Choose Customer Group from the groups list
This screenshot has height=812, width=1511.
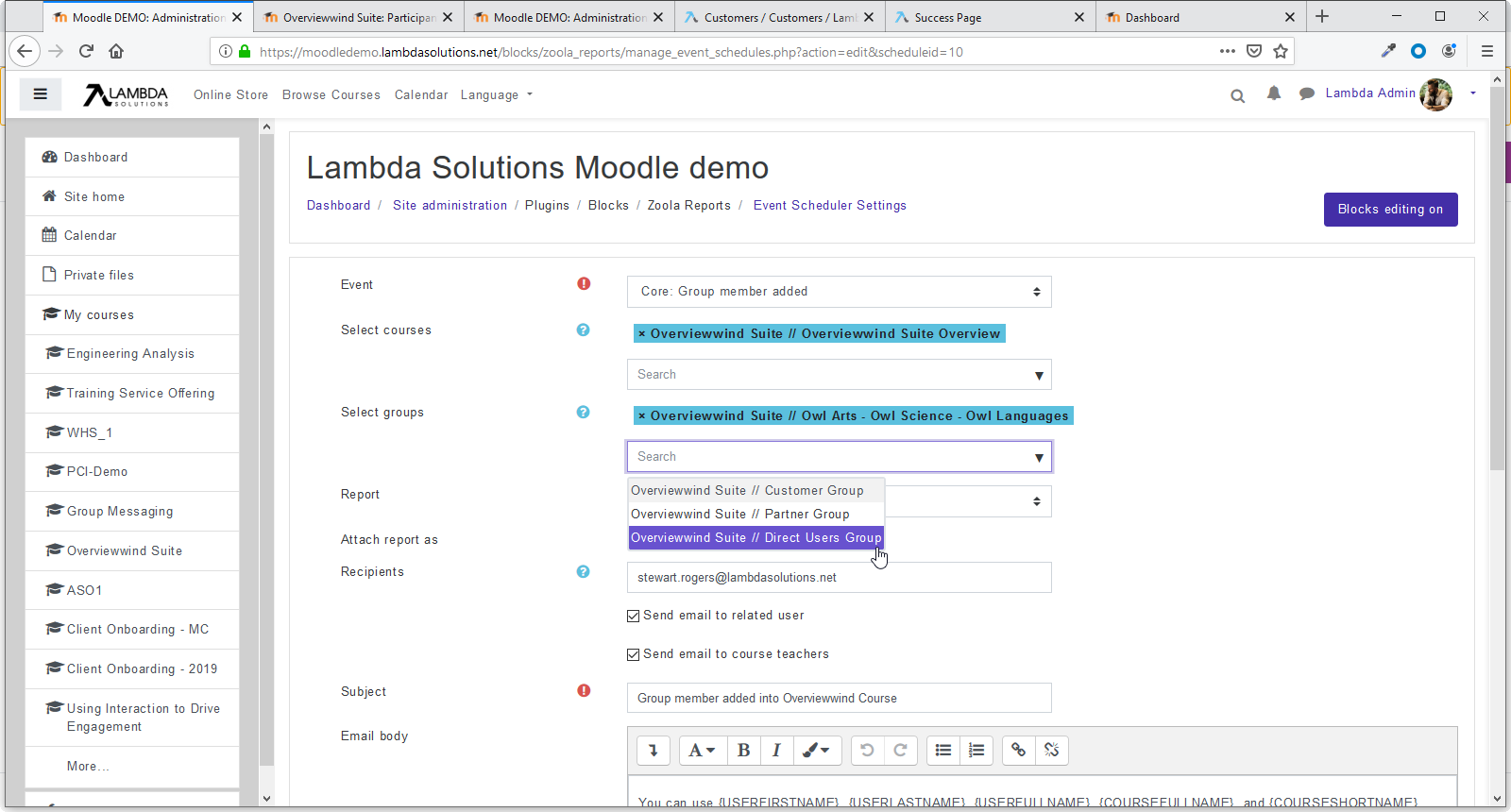(756, 490)
